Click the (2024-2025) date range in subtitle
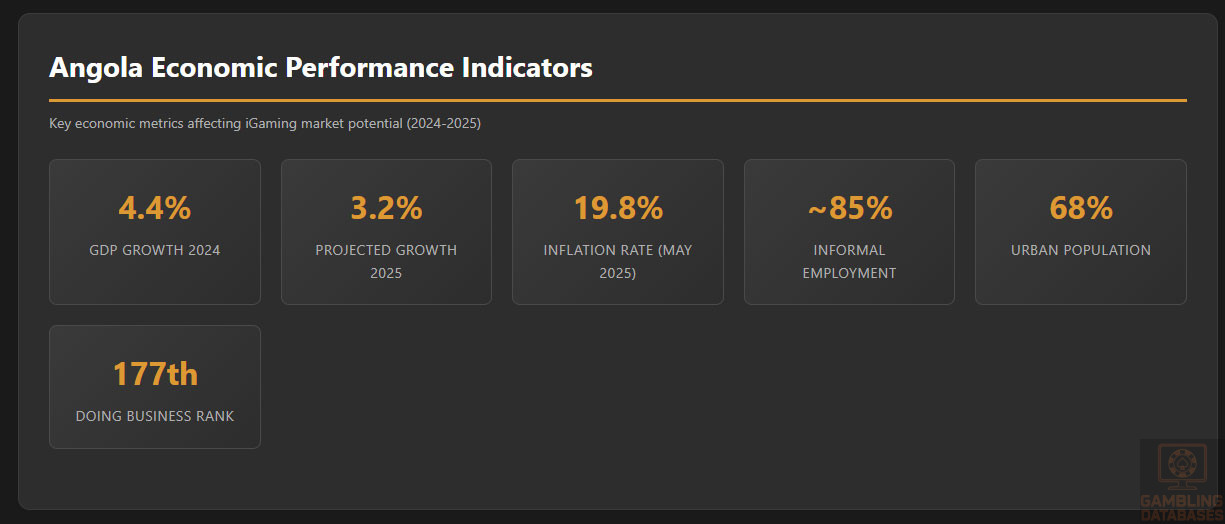 (444, 123)
